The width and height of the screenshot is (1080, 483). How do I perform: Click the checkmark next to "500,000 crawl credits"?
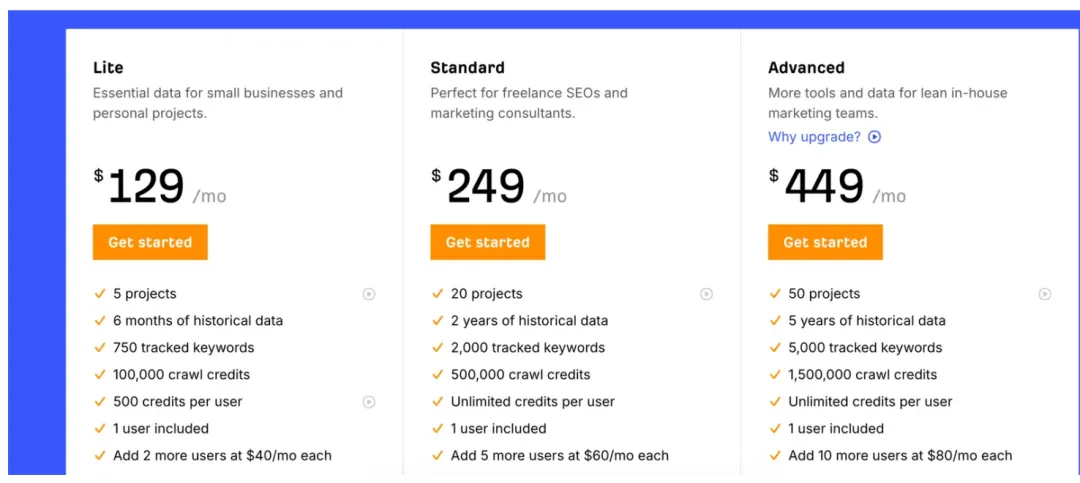tap(438, 375)
